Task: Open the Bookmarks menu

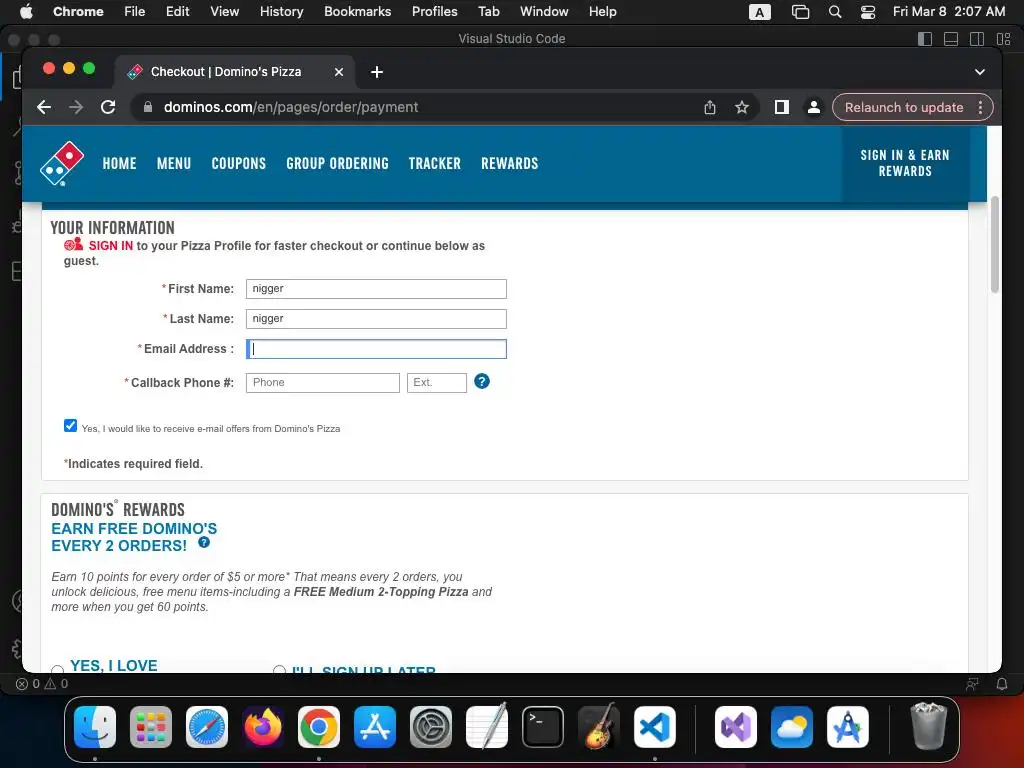Action: coord(357,12)
